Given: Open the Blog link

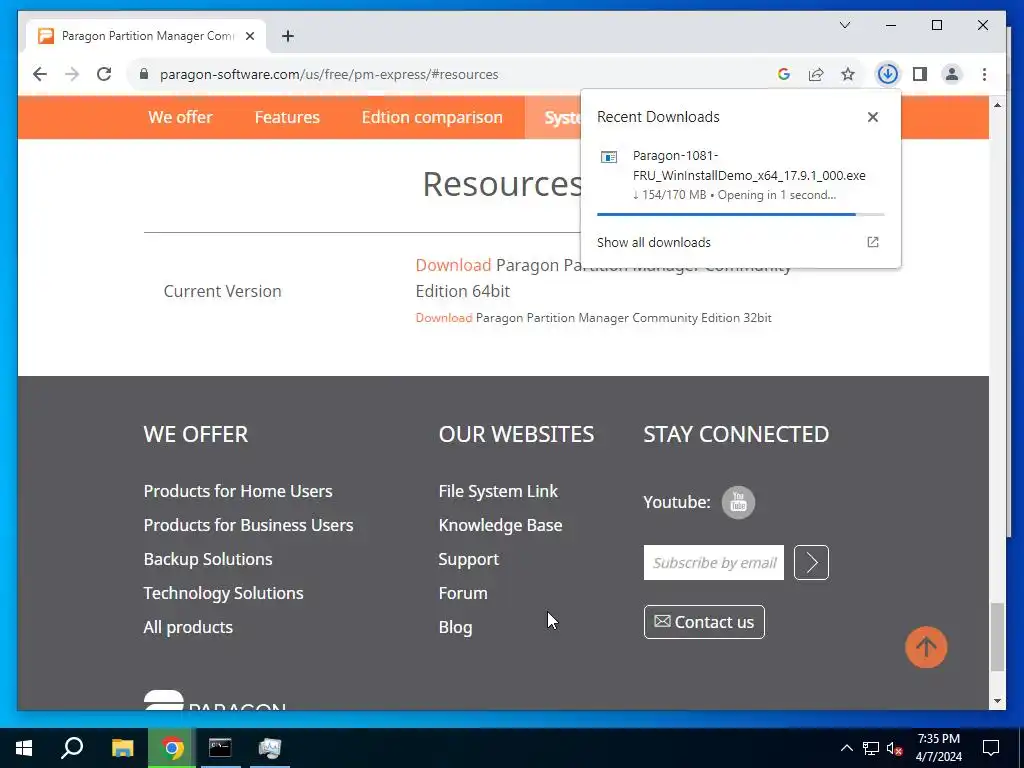Looking at the screenshot, I should [455, 627].
